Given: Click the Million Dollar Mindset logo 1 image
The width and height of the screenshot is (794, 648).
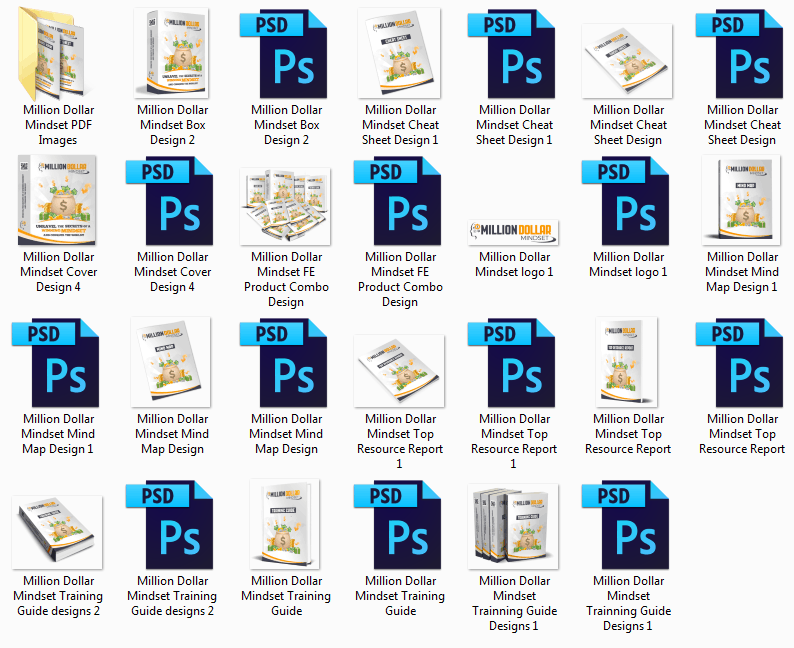Looking at the screenshot, I should coord(514,232).
